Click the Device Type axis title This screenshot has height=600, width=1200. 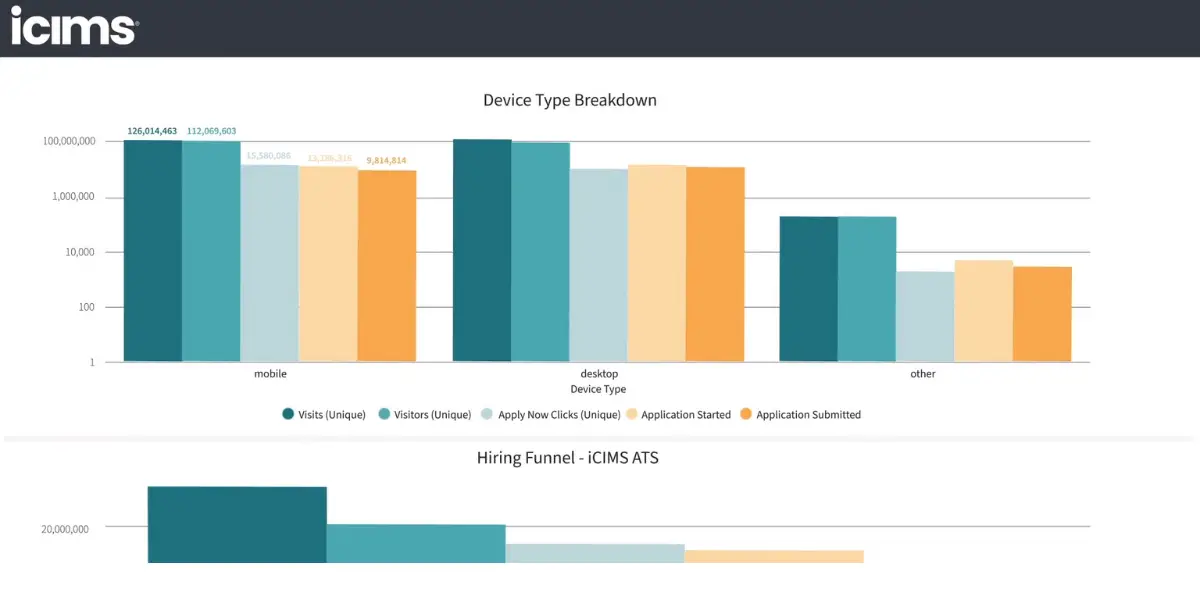[x=598, y=389]
